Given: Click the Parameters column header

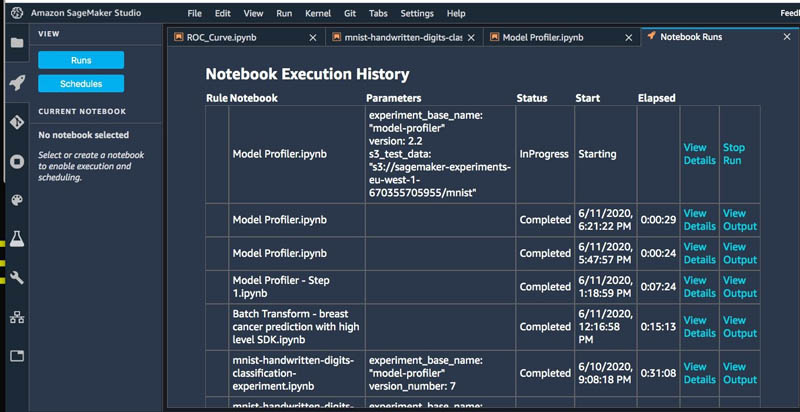Looking at the screenshot, I should [x=394, y=98].
